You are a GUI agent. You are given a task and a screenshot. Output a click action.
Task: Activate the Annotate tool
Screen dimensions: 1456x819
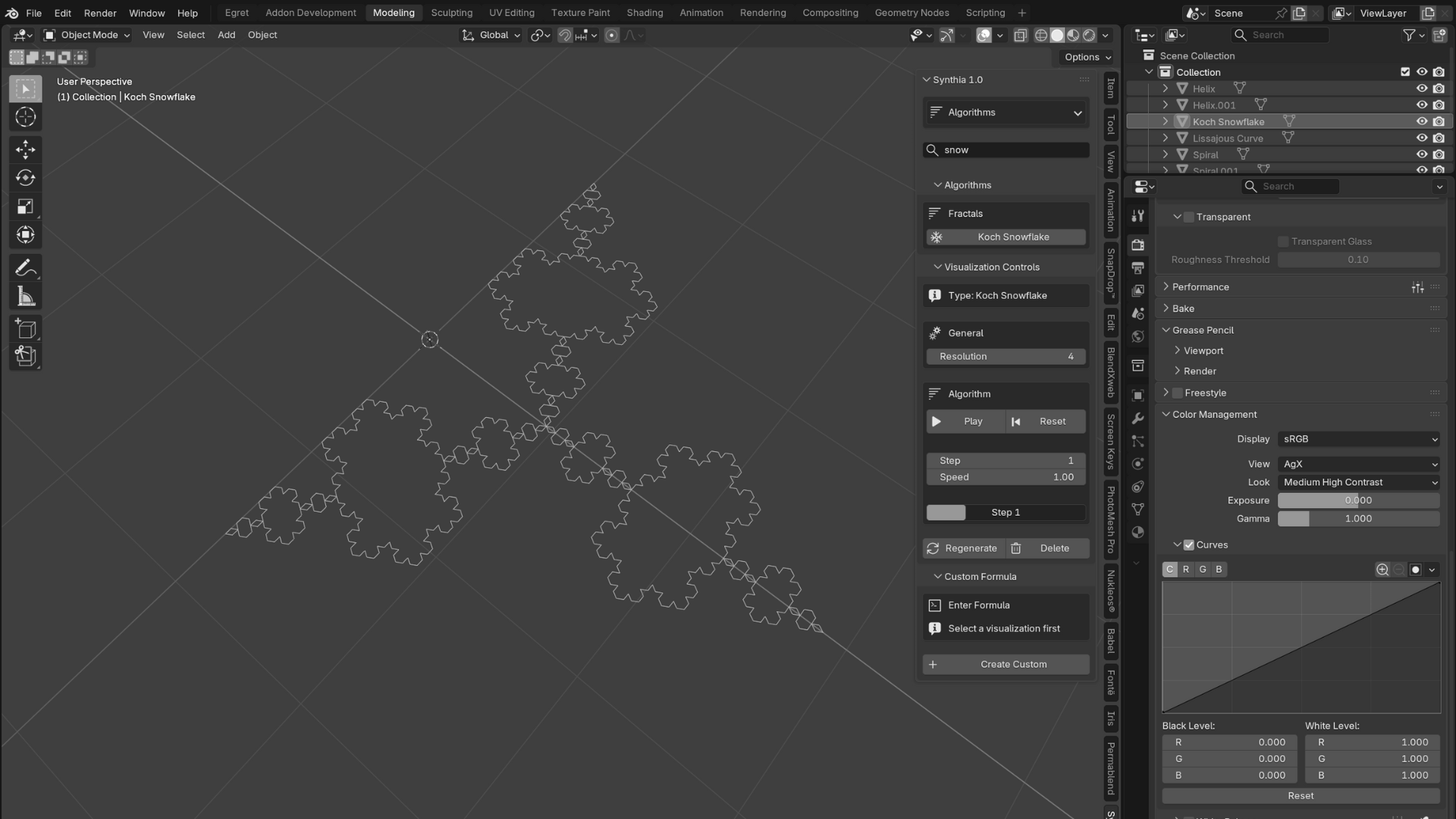[x=25, y=268]
